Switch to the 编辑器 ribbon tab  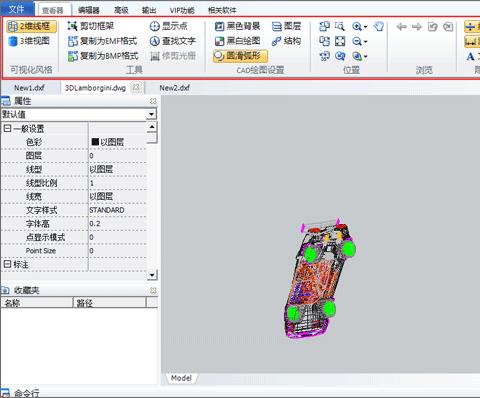(x=89, y=10)
